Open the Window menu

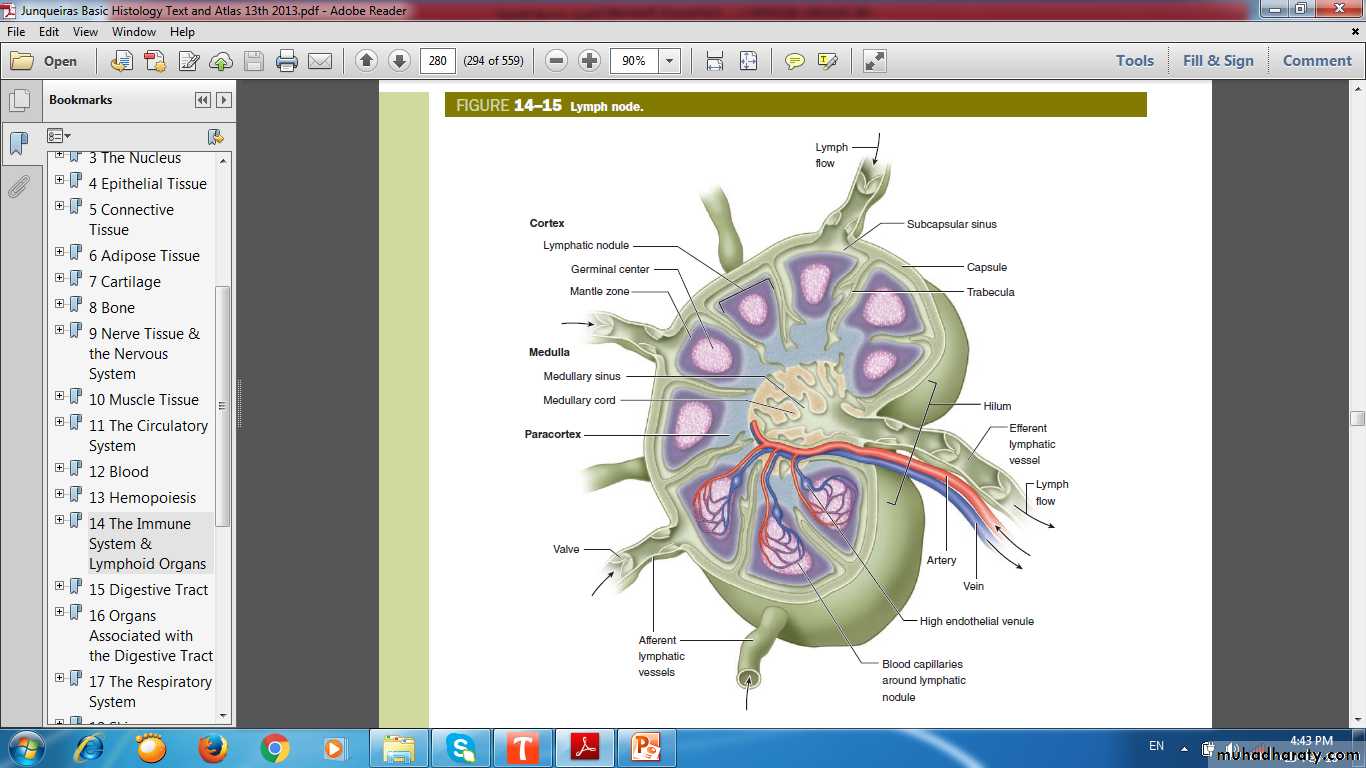coord(133,32)
